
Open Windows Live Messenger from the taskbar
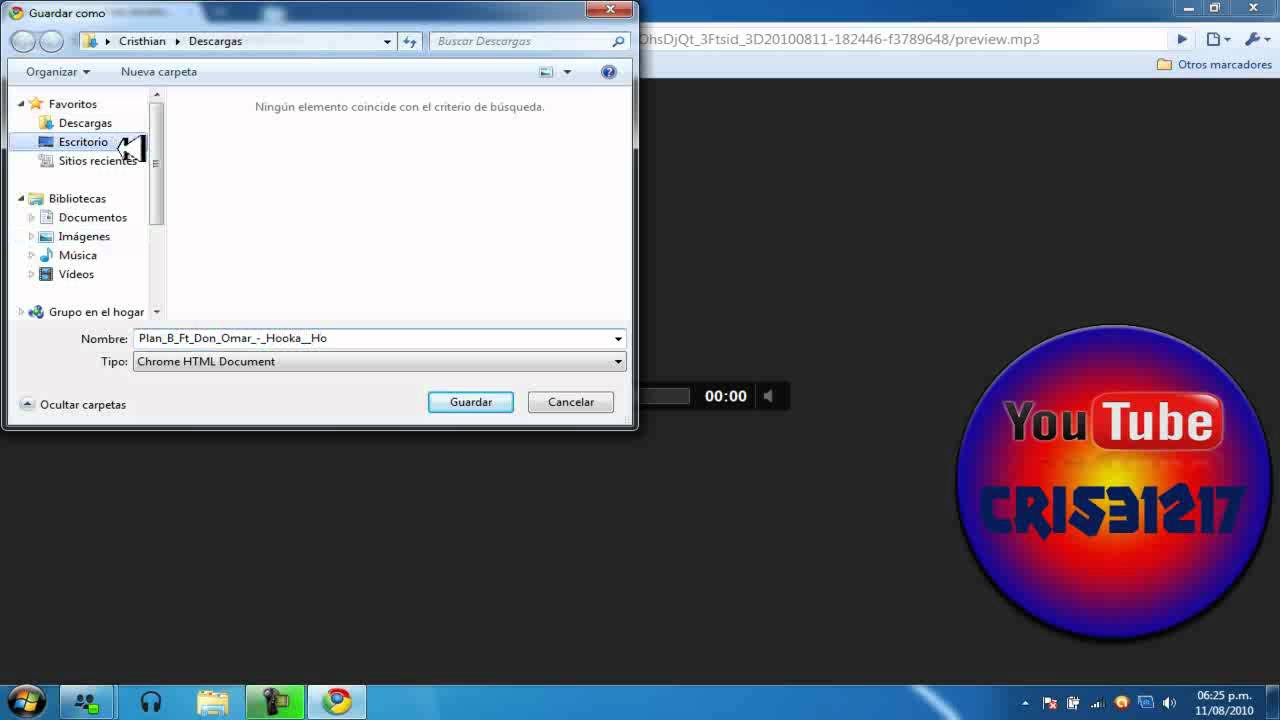click(x=85, y=702)
